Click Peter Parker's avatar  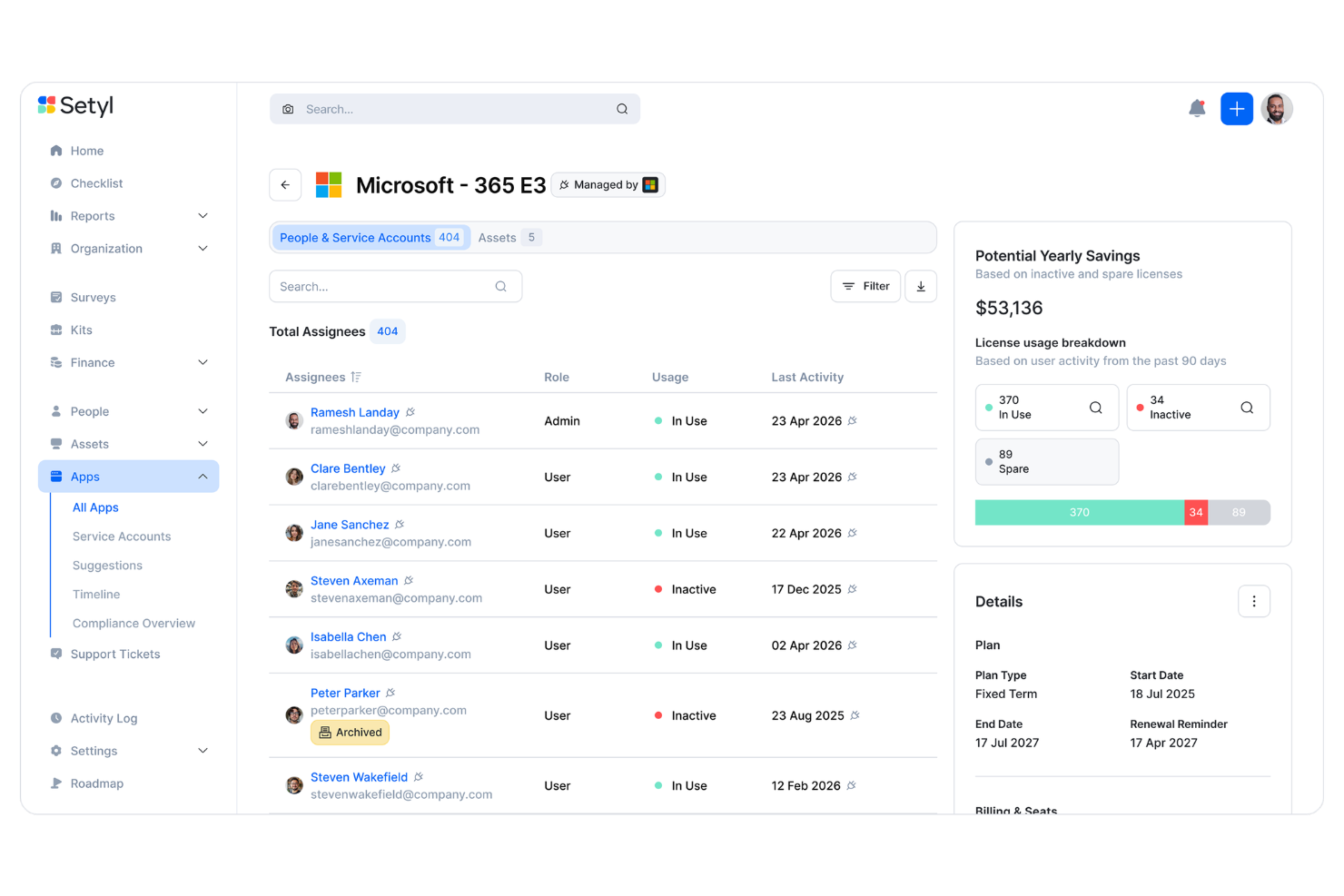click(x=294, y=715)
